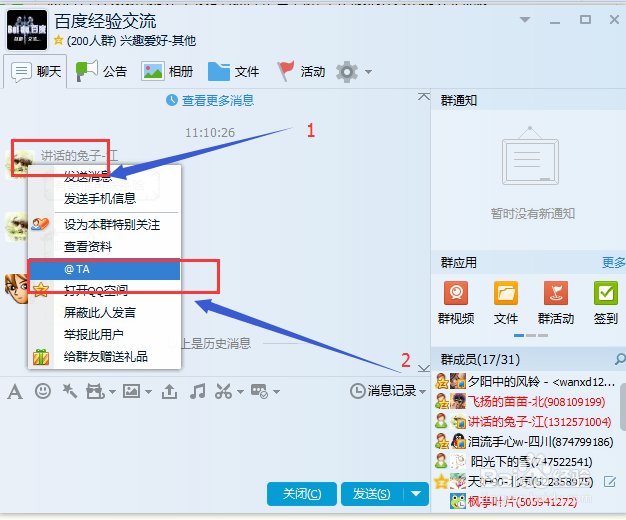Expand the window shake dropdown arrow
Image resolution: width=626 pixels, height=520 pixels.
tap(112, 392)
